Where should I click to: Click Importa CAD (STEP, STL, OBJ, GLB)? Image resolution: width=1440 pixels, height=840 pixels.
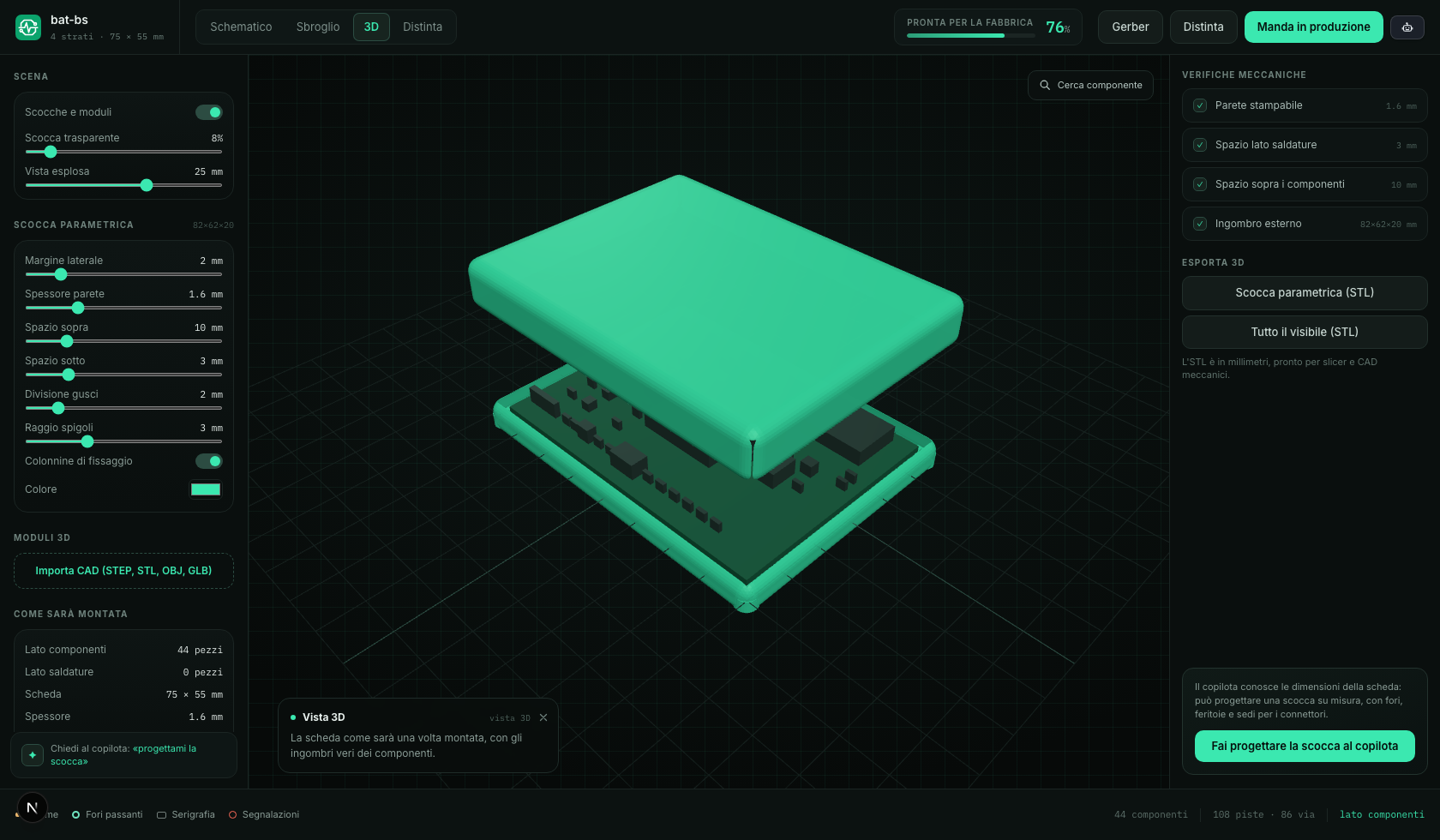click(x=123, y=571)
